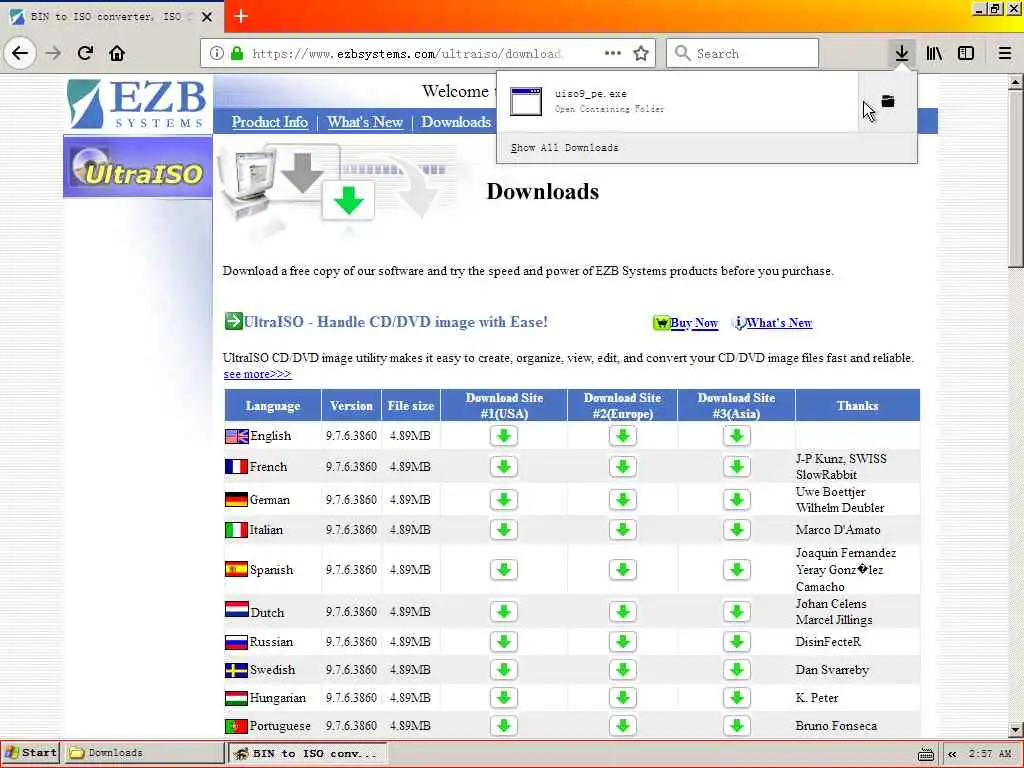
Task: Click the on-screen keyboard tray icon
Action: (925, 754)
